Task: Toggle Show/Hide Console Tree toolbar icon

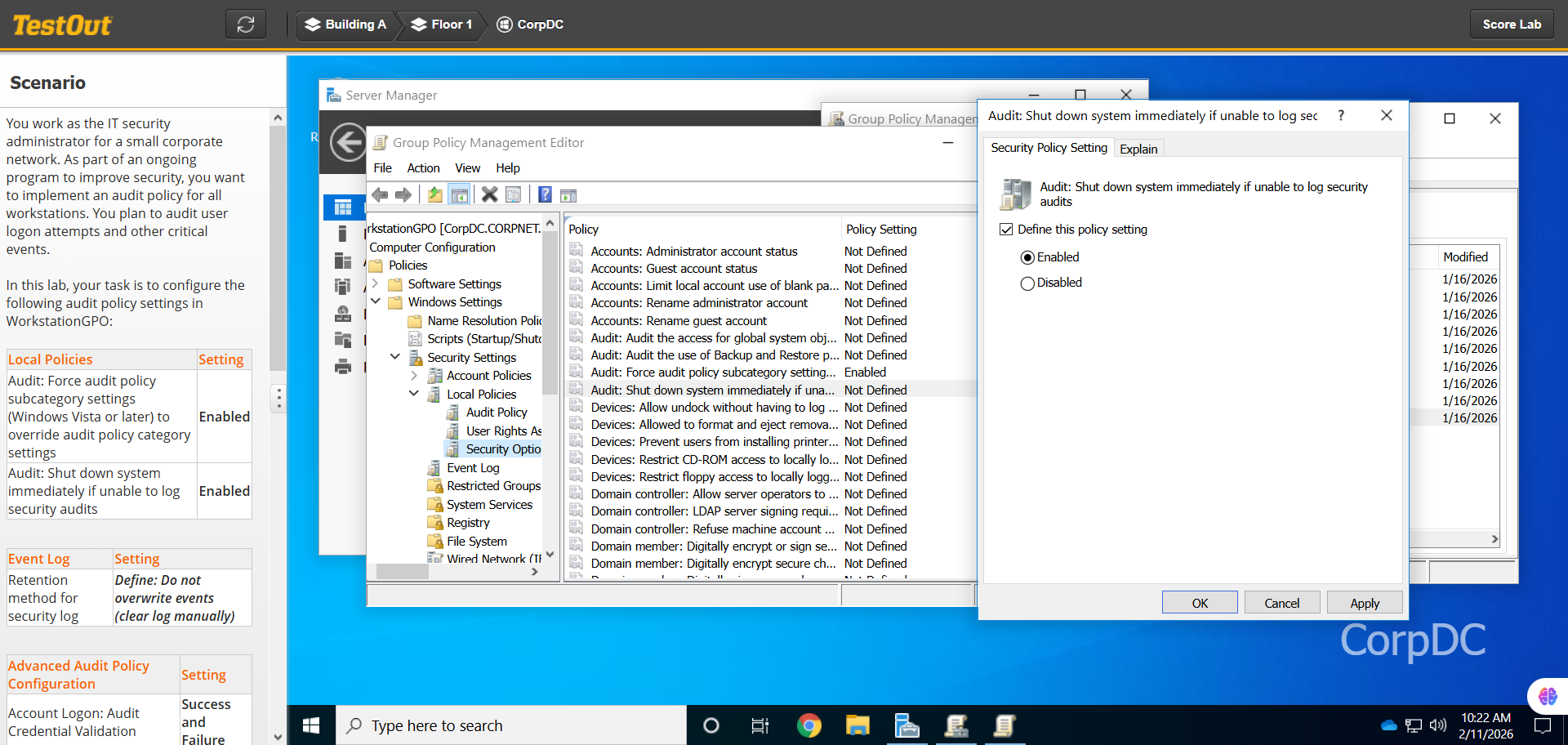Action: click(x=460, y=194)
